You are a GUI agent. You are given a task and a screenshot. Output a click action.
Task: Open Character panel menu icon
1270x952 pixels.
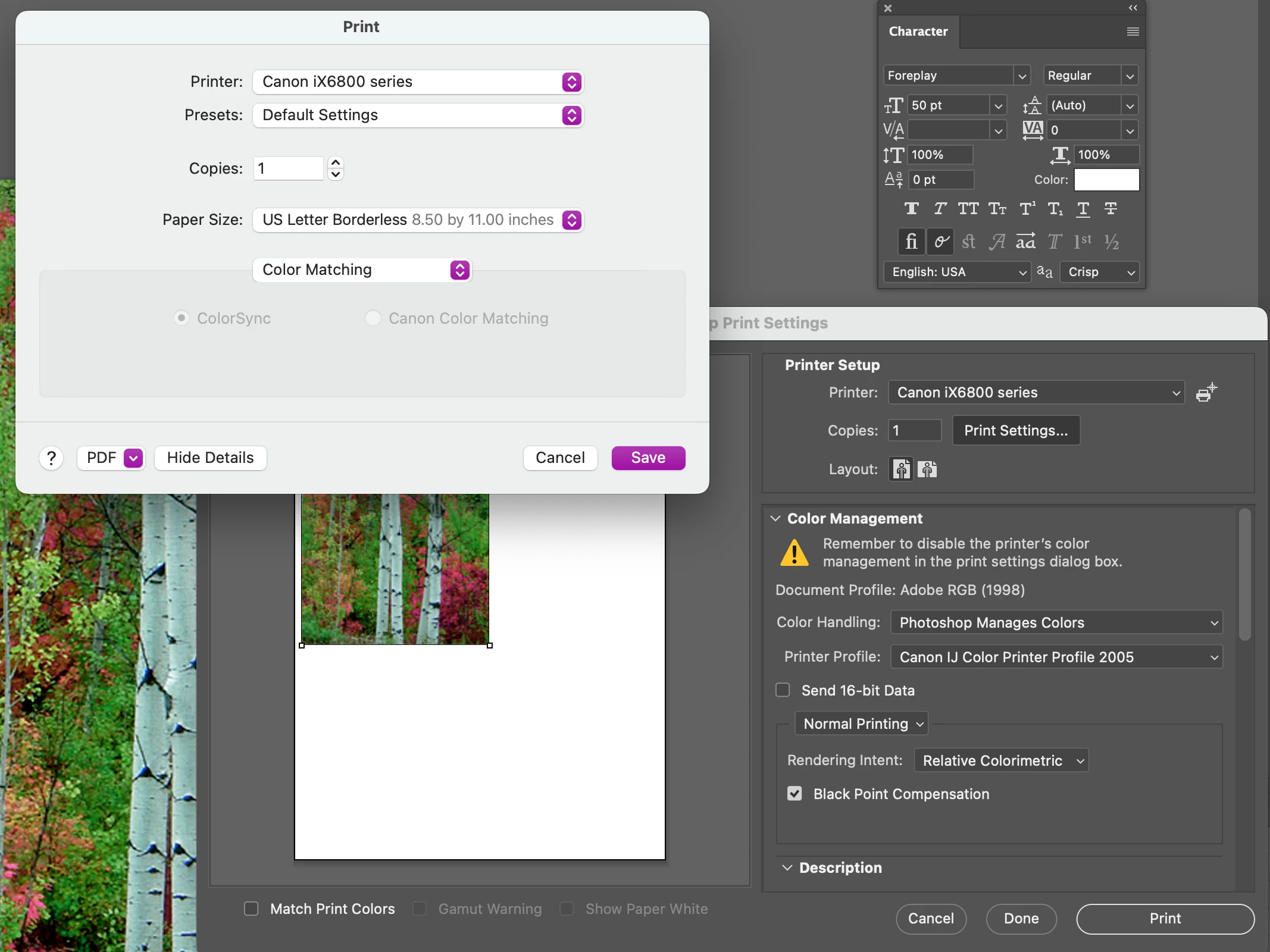coord(1133,32)
